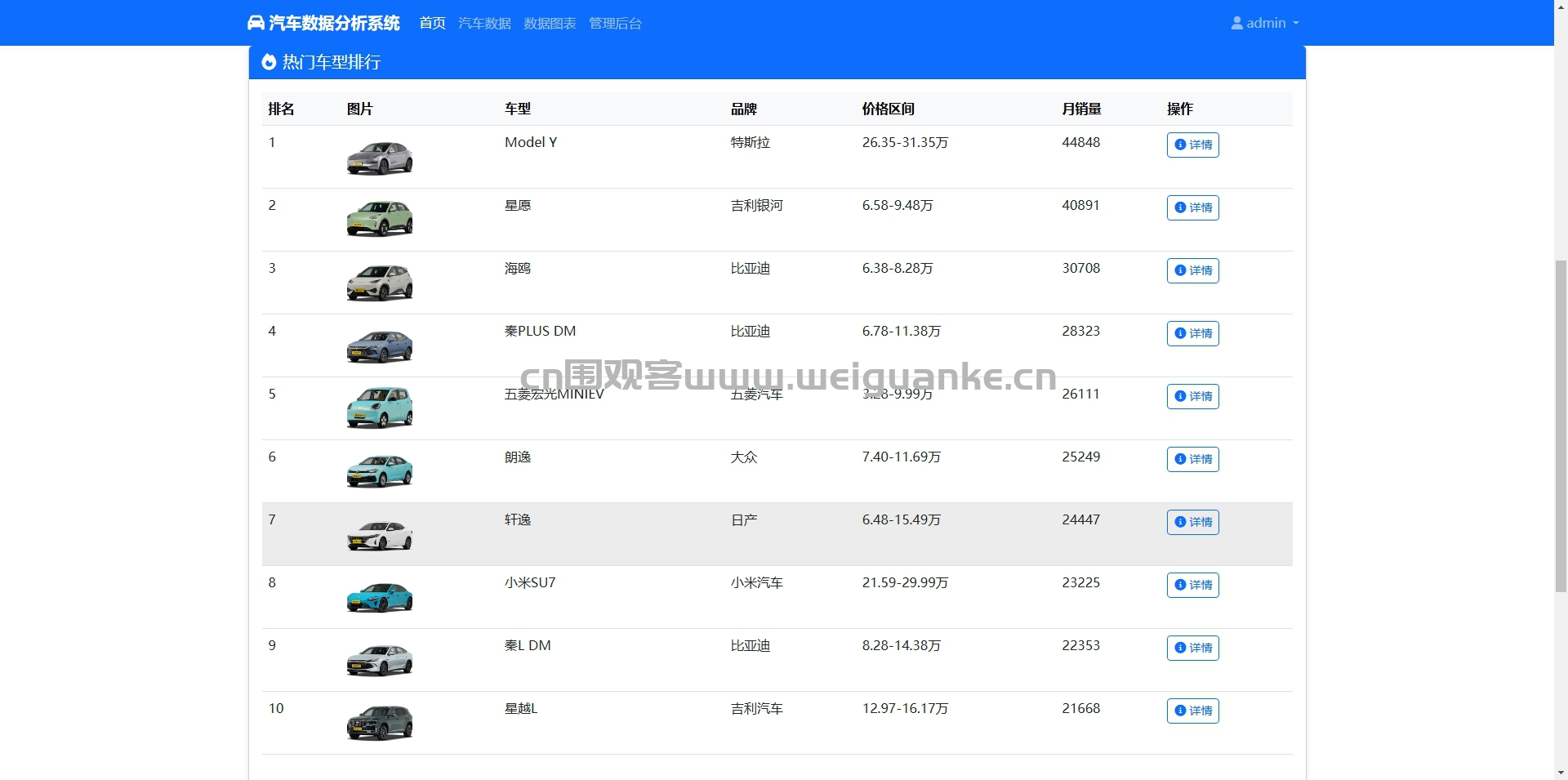The width and height of the screenshot is (1568, 780).
Task: Select the 日产 brand cell
Action: tap(744, 519)
